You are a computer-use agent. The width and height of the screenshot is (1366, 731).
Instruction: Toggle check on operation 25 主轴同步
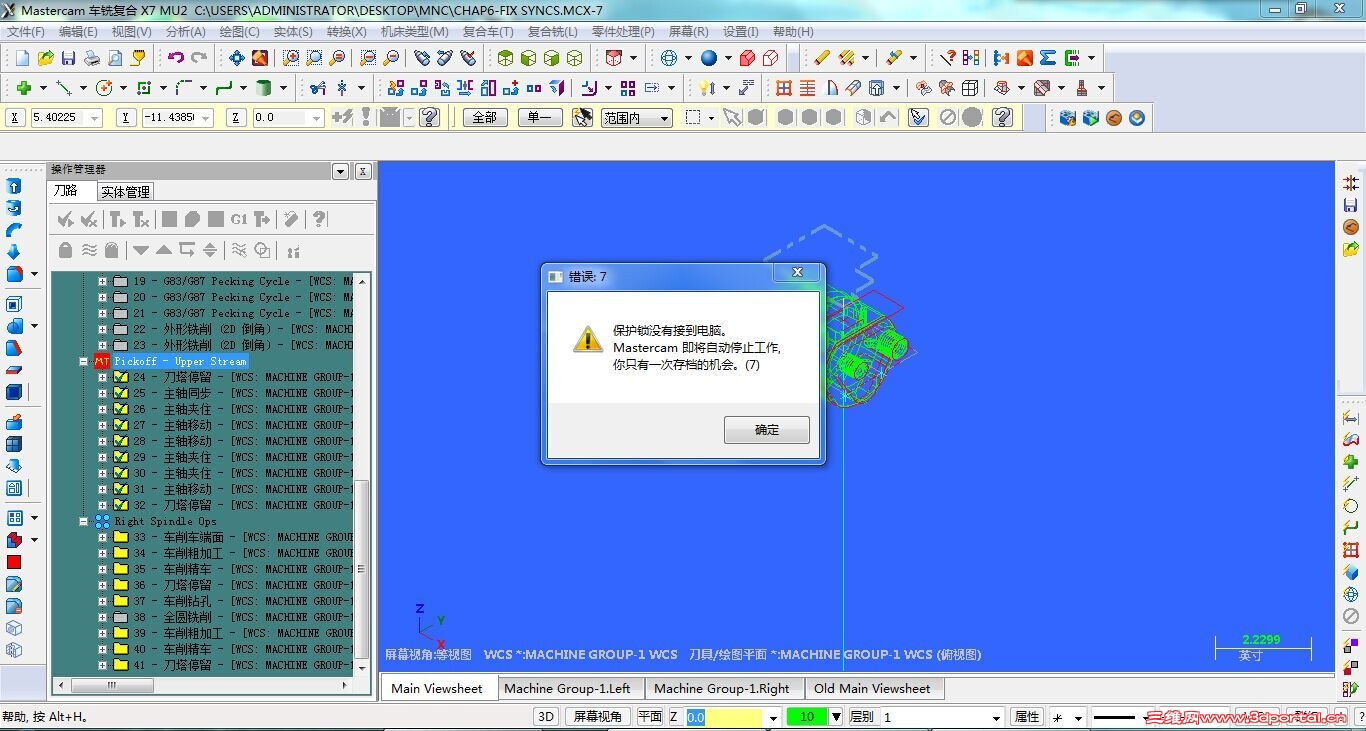coord(121,393)
